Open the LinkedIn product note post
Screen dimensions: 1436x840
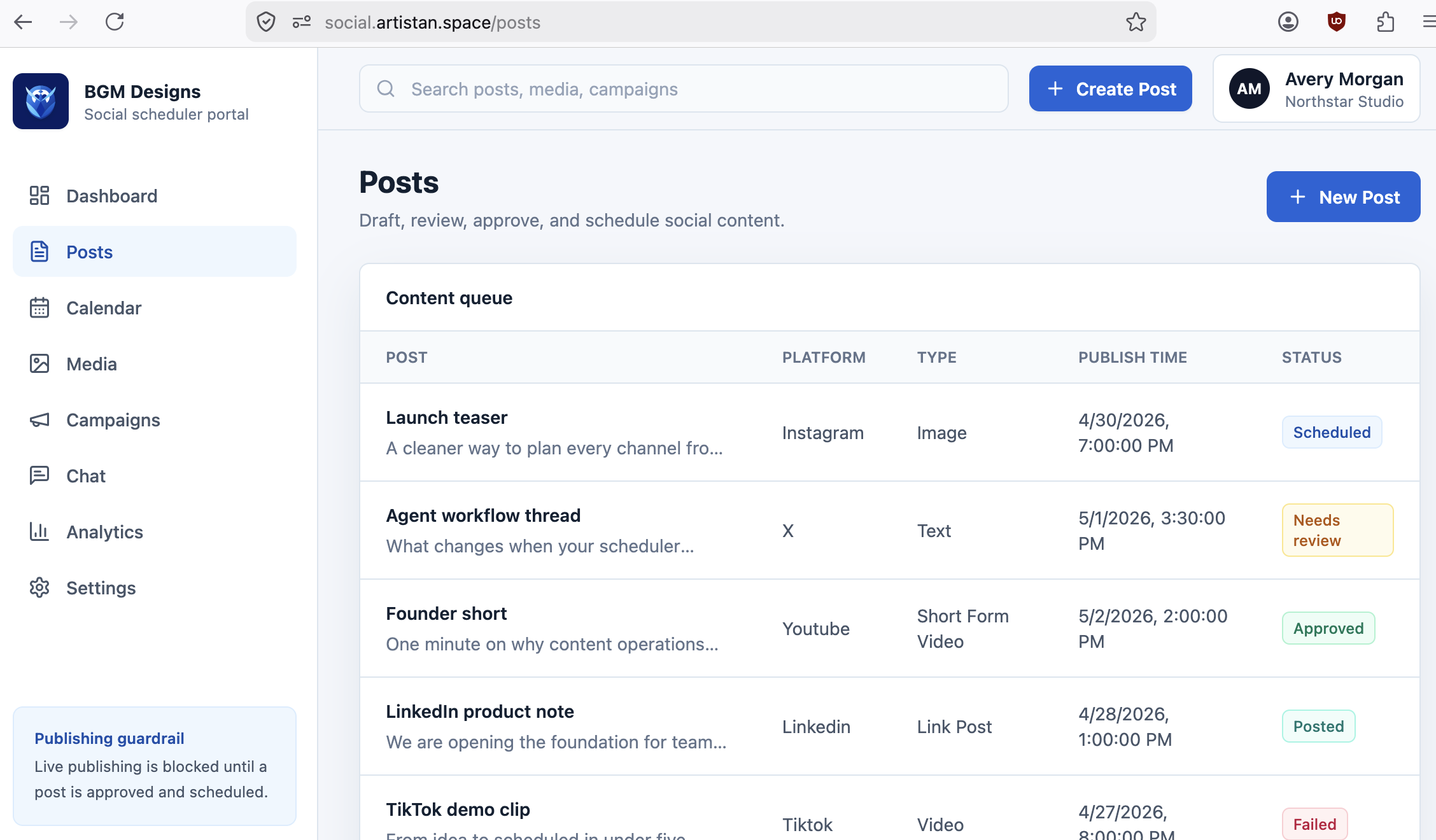point(480,711)
